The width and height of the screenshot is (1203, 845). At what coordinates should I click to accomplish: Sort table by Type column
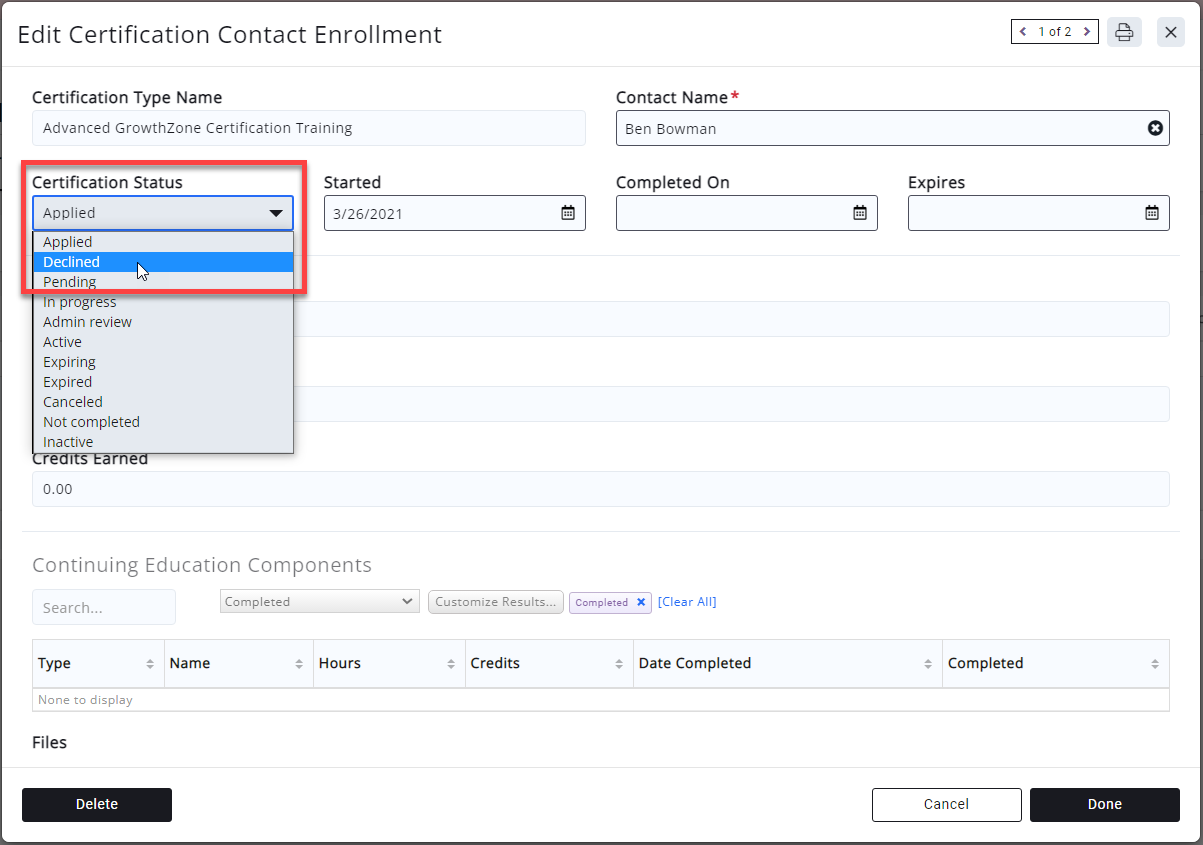pyautogui.click(x=150, y=664)
